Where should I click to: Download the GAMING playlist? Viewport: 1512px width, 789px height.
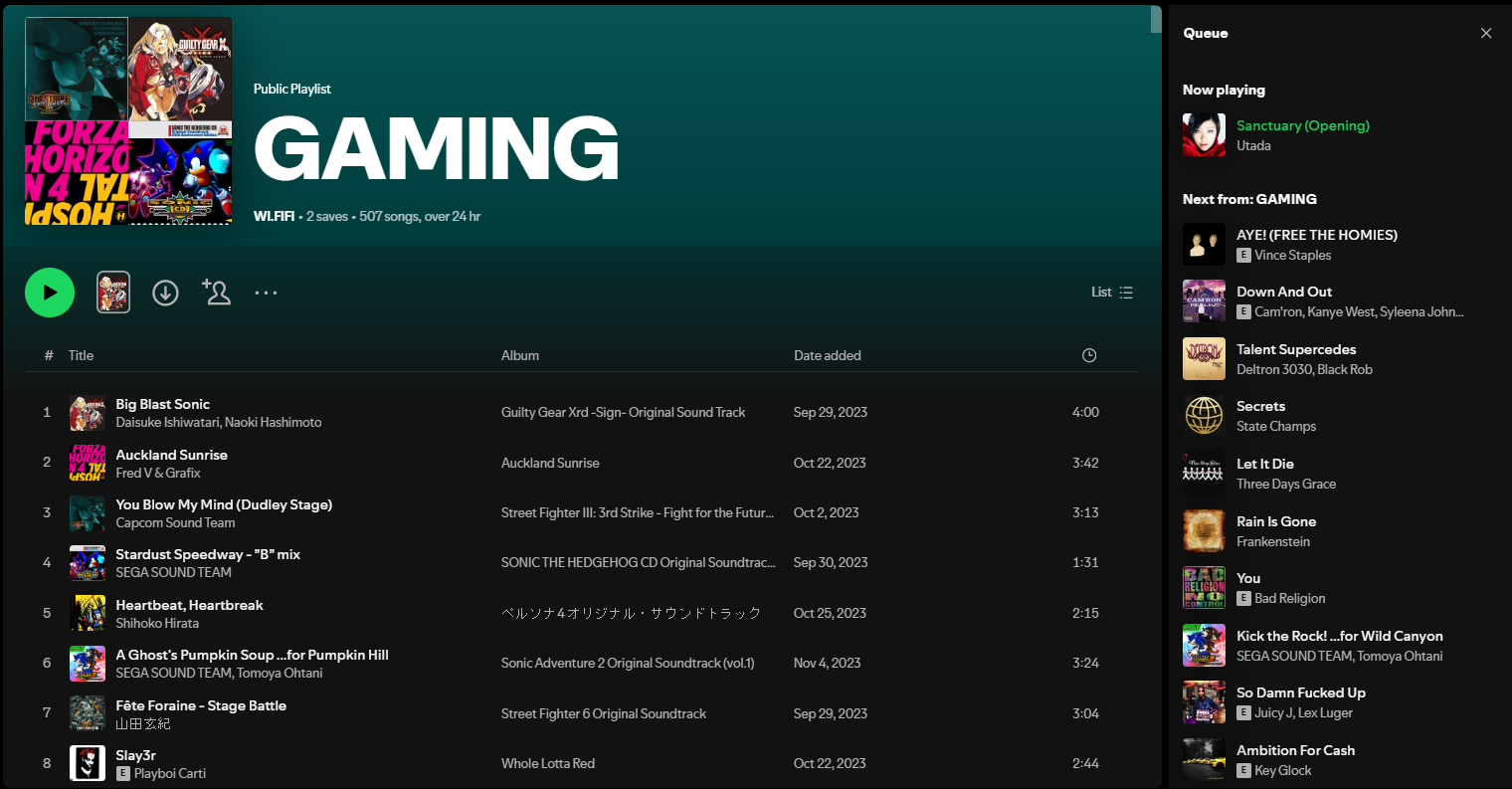tap(165, 293)
